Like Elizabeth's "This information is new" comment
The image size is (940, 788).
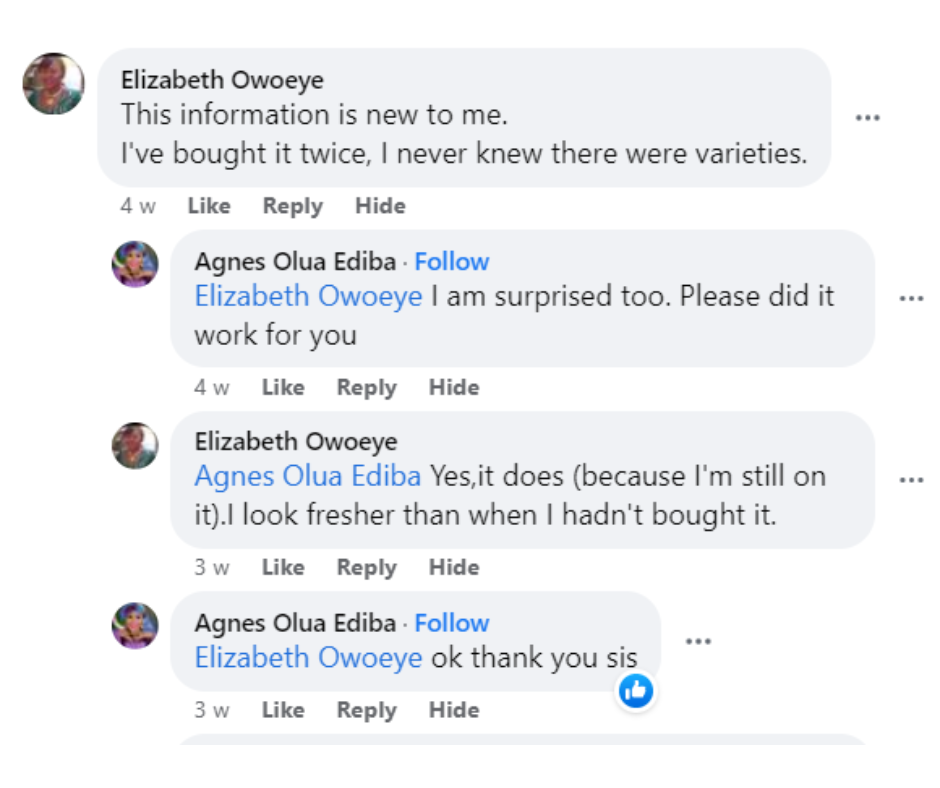[209, 206]
